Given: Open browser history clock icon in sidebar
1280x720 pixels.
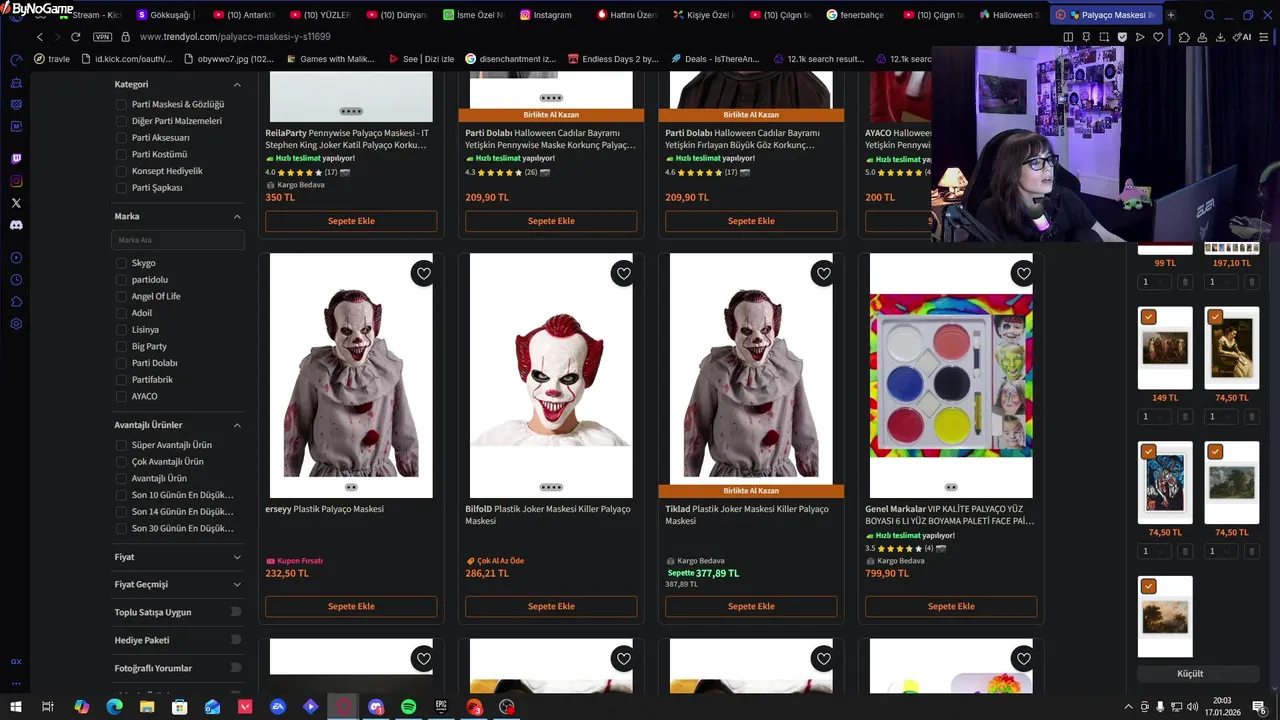Looking at the screenshot, I should (16, 279).
